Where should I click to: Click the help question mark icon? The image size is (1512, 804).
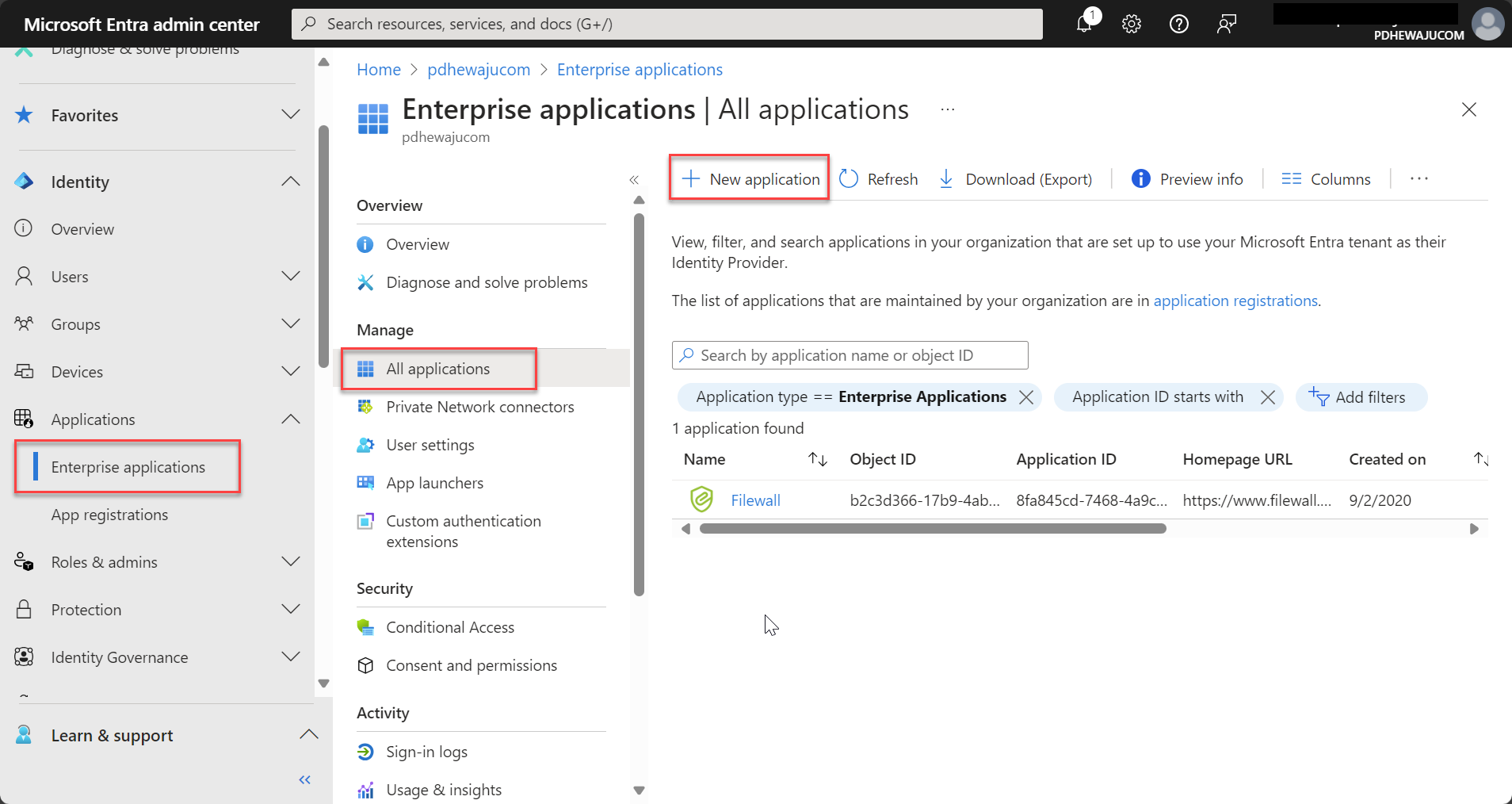[1179, 24]
